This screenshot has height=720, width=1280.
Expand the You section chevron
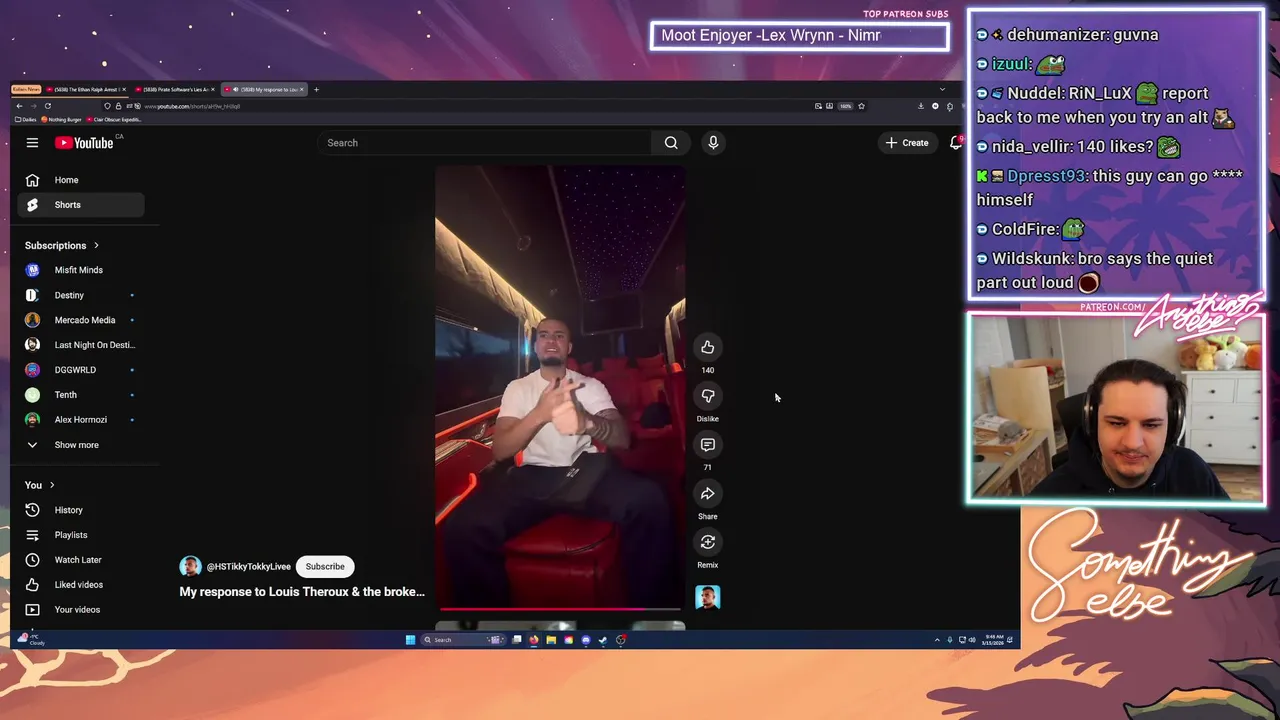tap(52, 485)
